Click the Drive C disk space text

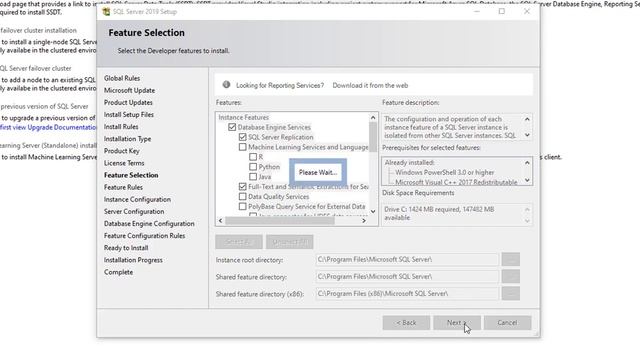(x=439, y=213)
